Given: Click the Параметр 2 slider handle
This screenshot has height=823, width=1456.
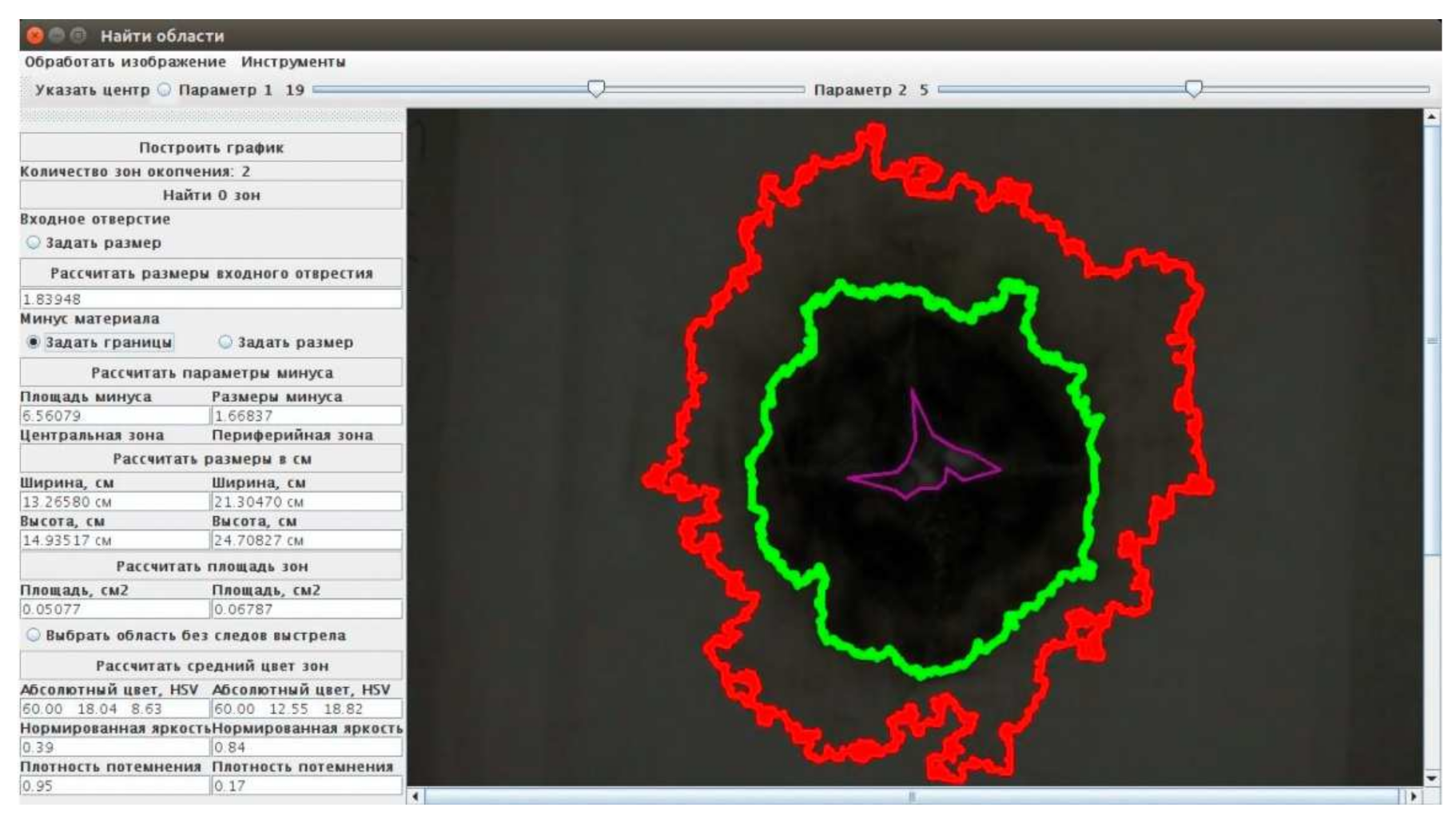Looking at the screenshot, I should pos(1193,89).
